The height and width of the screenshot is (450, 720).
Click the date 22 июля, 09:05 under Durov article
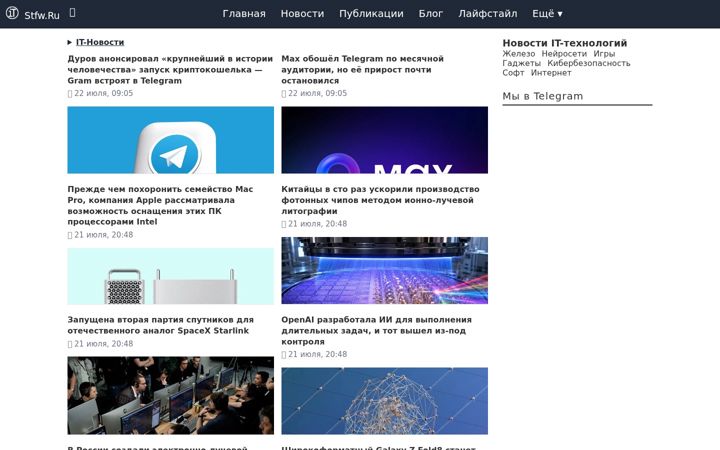tap(104, 93)
